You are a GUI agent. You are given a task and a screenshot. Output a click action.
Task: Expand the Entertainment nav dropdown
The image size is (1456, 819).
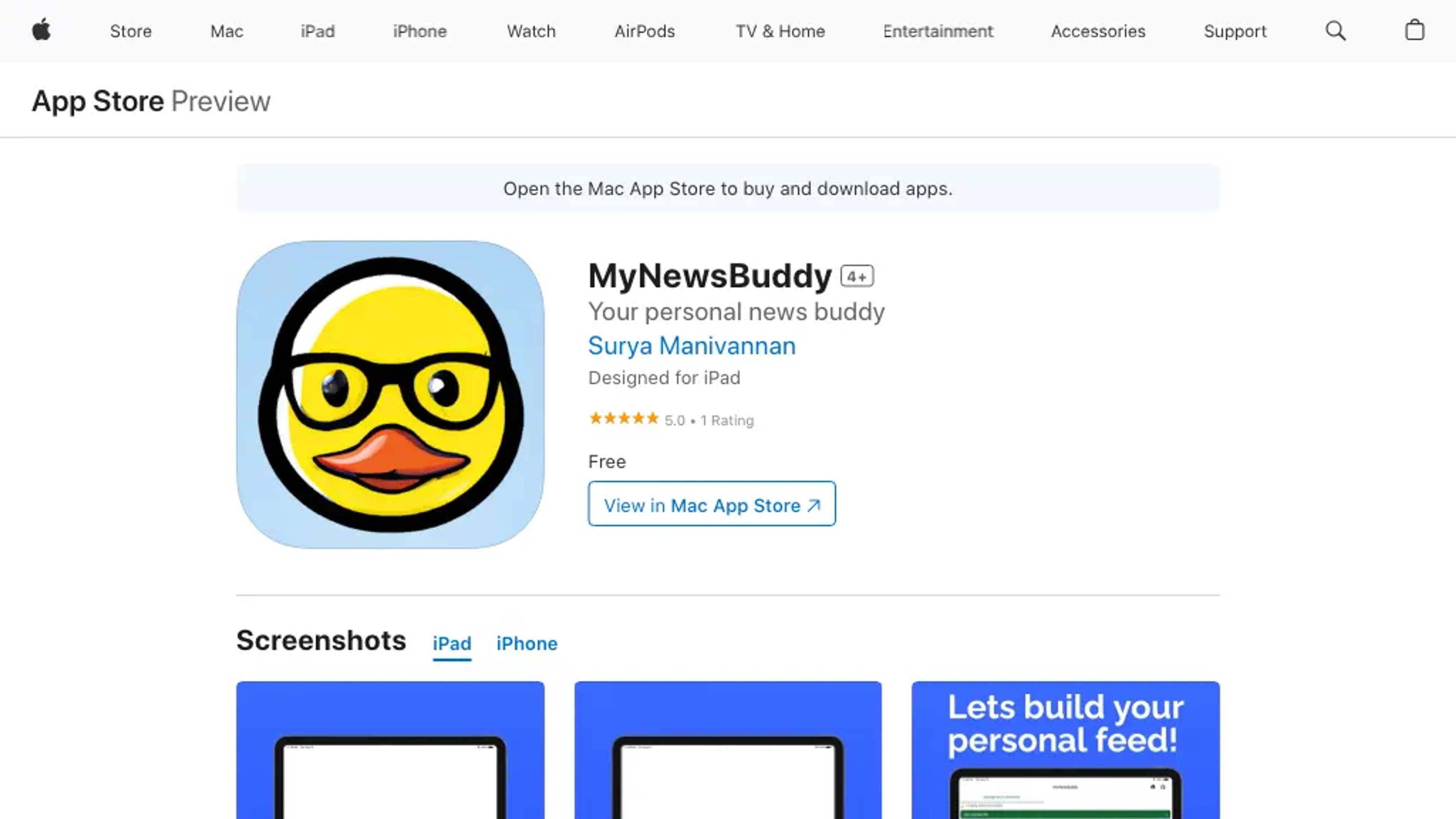pyautogui.click(x=938, y=31)
